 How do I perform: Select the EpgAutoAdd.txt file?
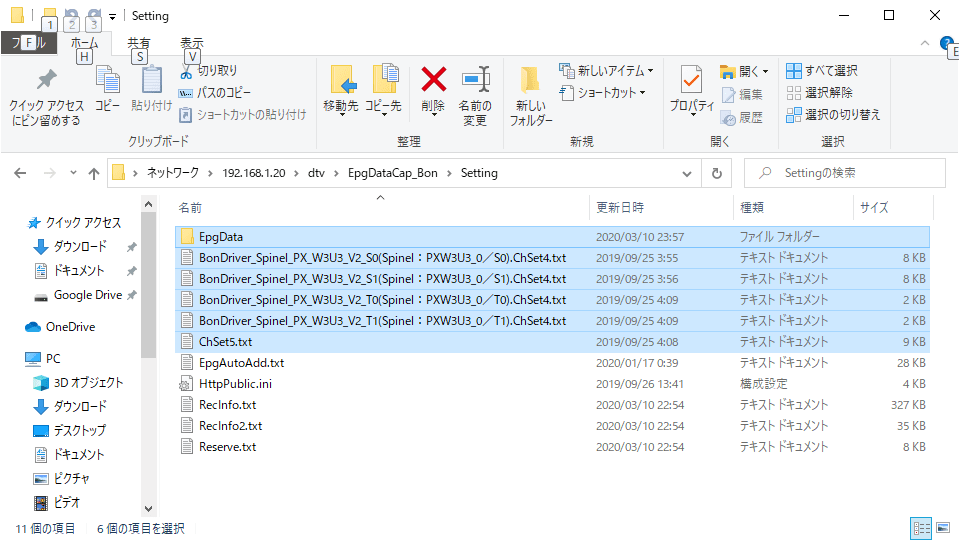click(x=552, y=363)
